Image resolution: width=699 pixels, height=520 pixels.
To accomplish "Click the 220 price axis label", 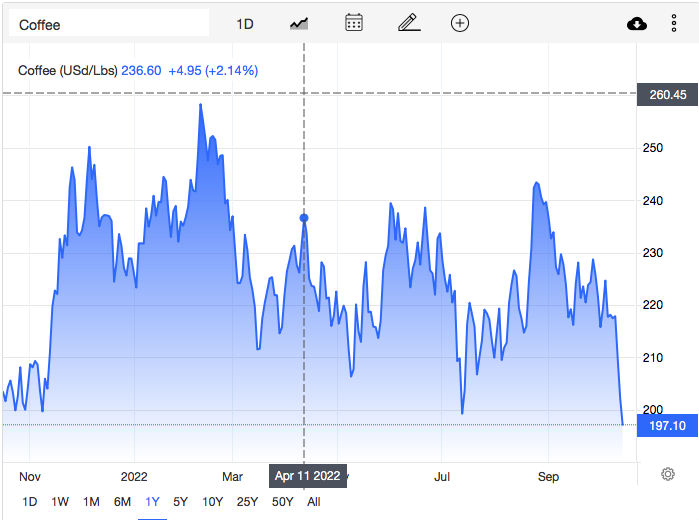I will coord(653,305).
